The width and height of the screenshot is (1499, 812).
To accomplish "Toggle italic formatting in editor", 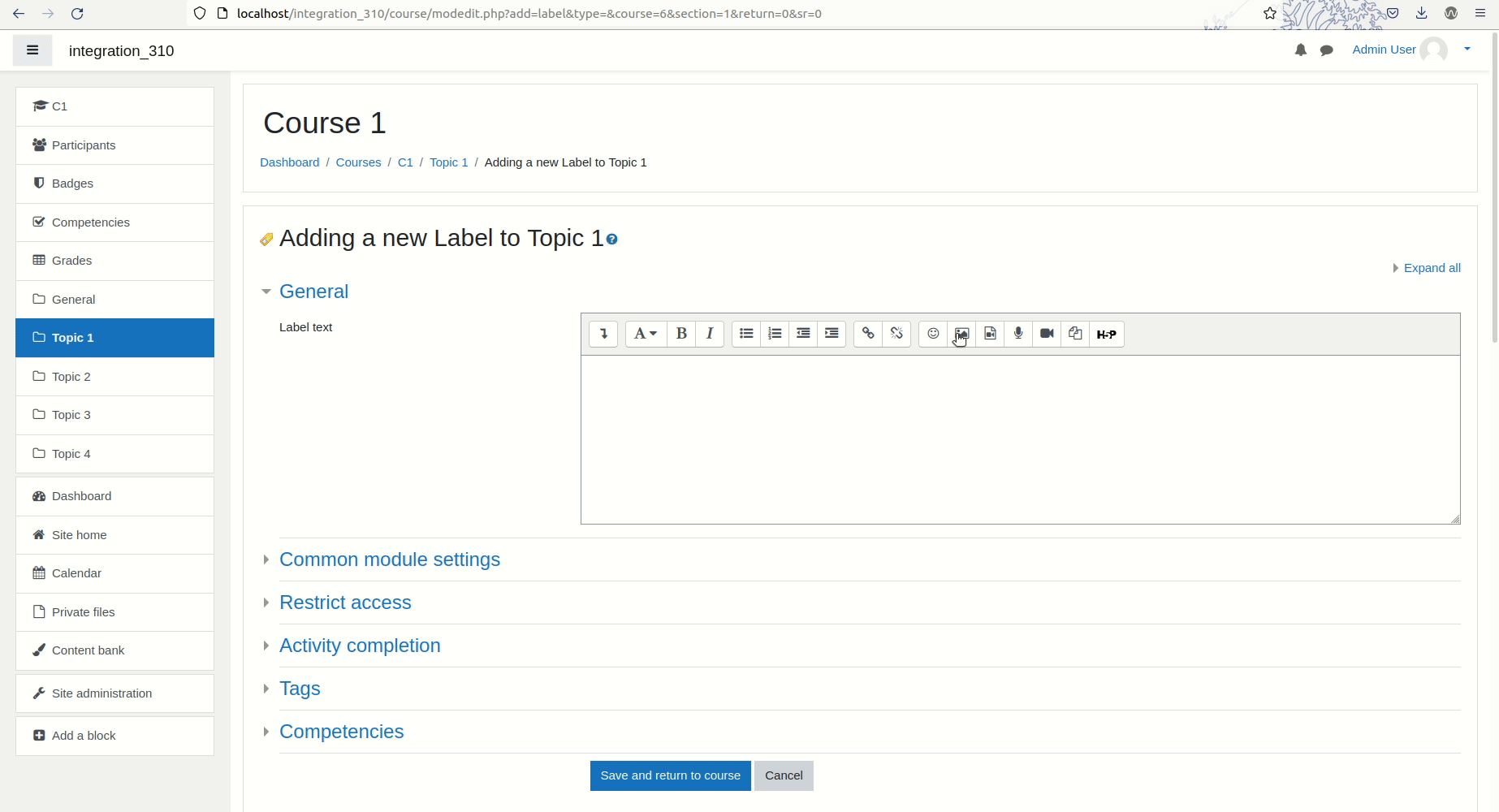I will click(x=710, y=334).
